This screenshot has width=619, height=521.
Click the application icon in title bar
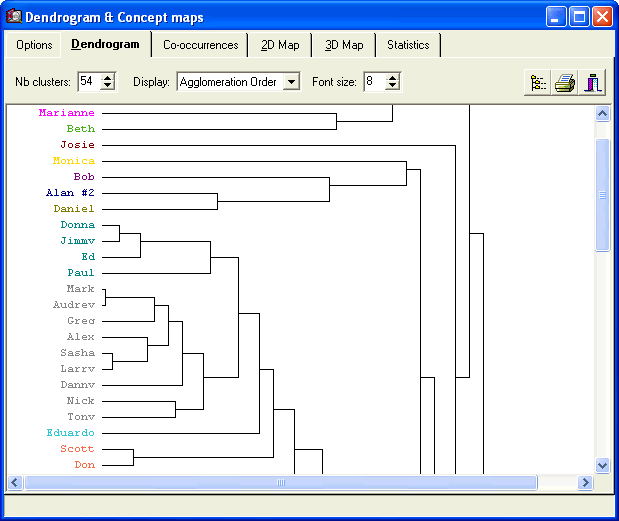pyautogui.click(x=14, y=17)
